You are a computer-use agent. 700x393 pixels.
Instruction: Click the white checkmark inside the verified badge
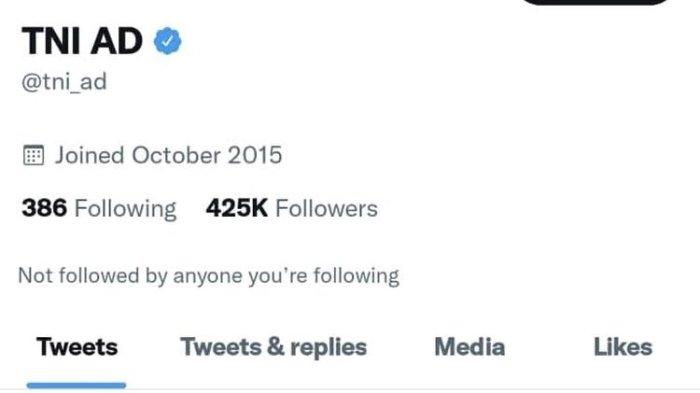(x=167, y=41)
